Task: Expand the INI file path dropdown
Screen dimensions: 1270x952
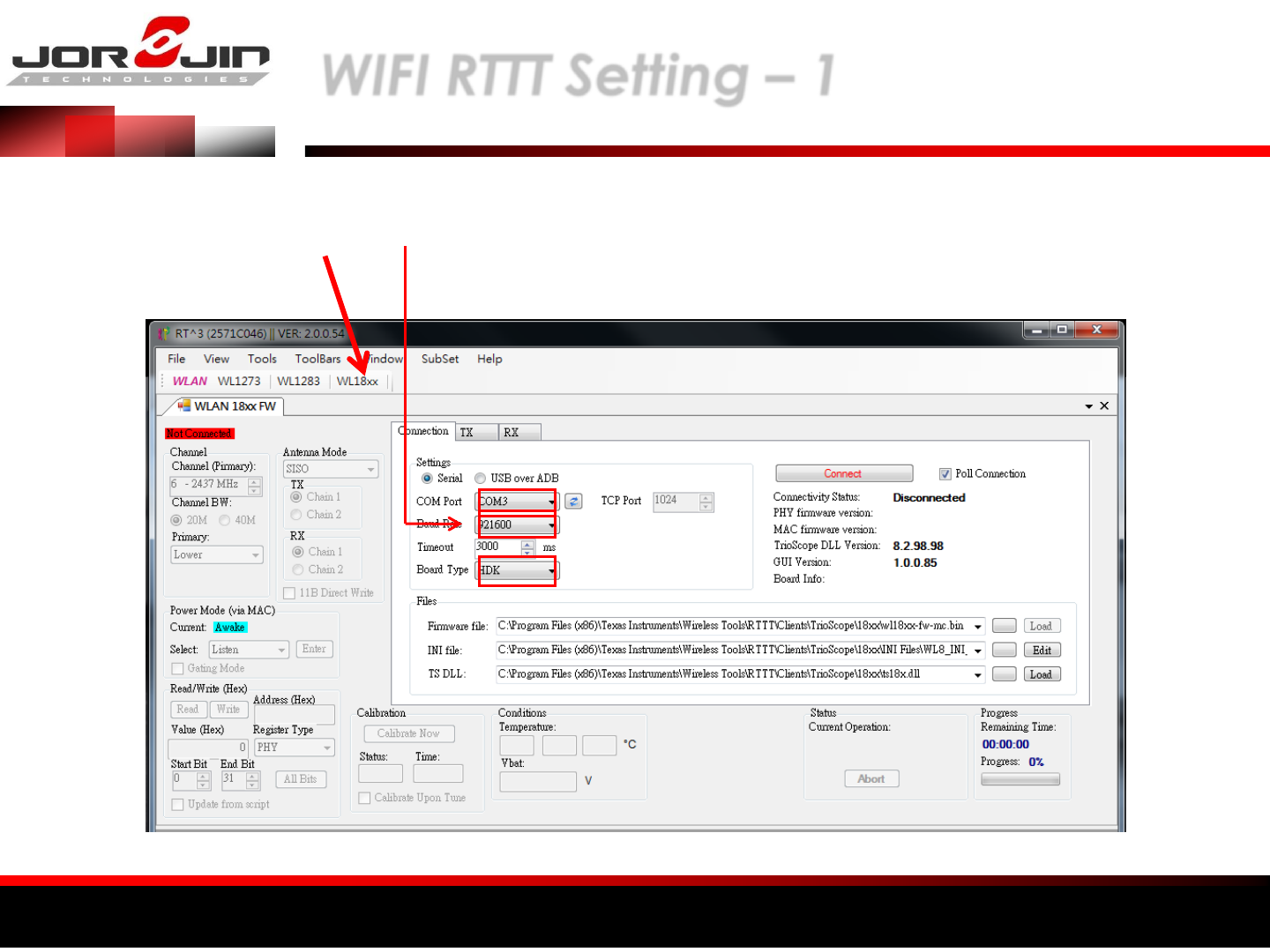Action: click(977, 651)
